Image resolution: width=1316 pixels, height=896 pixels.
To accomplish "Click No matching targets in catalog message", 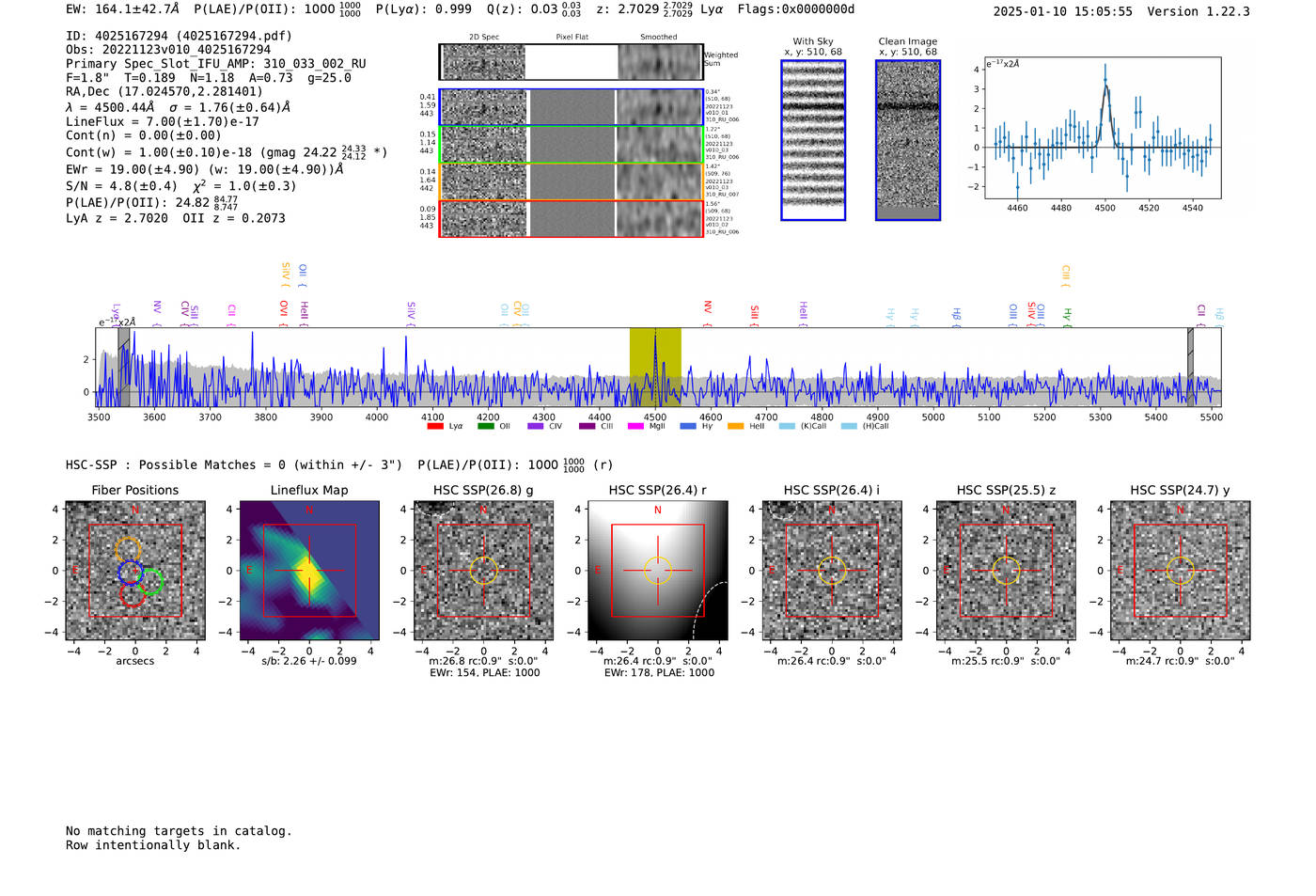I will coord(179,831).
